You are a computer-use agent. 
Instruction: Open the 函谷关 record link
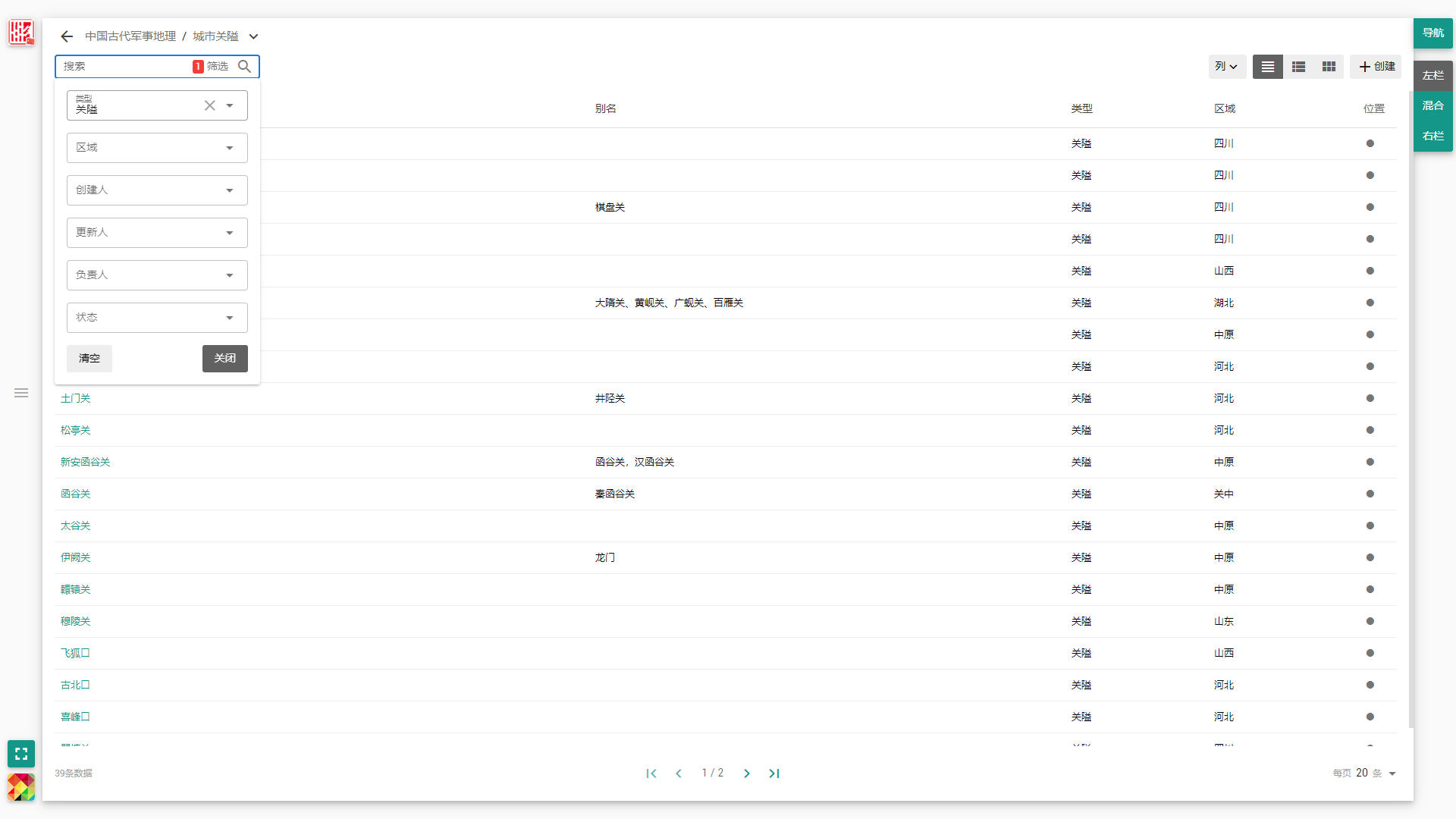point(75,494)
